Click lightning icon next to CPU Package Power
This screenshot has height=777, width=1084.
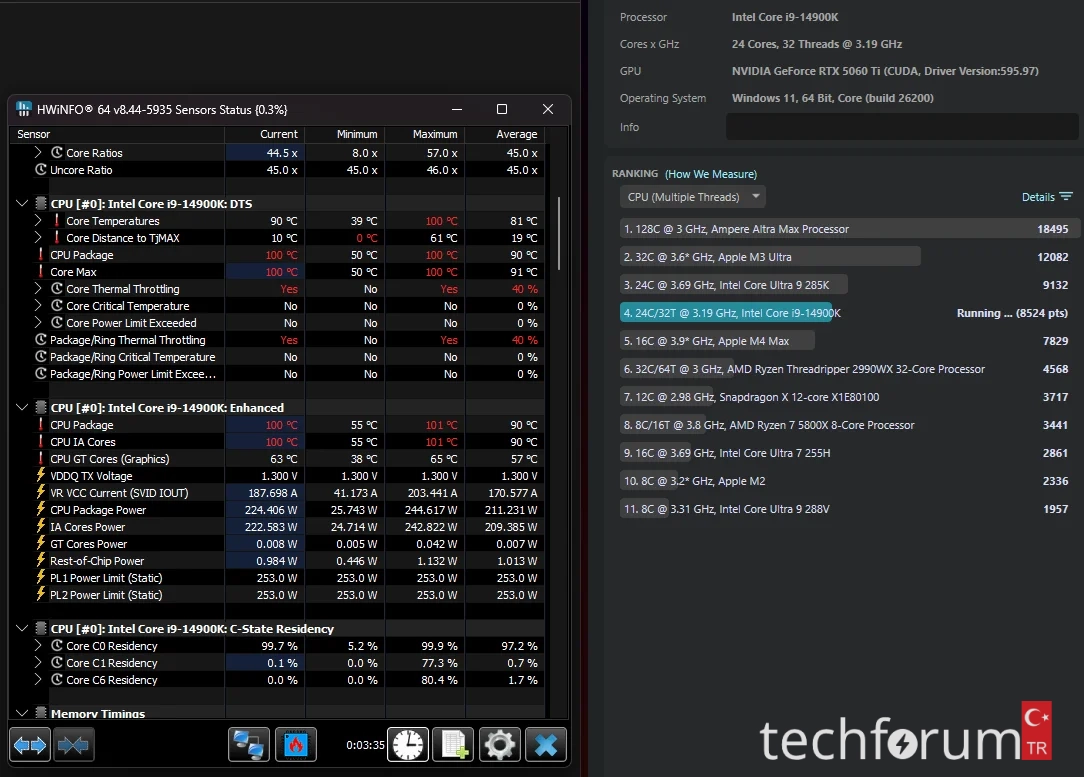41,509
